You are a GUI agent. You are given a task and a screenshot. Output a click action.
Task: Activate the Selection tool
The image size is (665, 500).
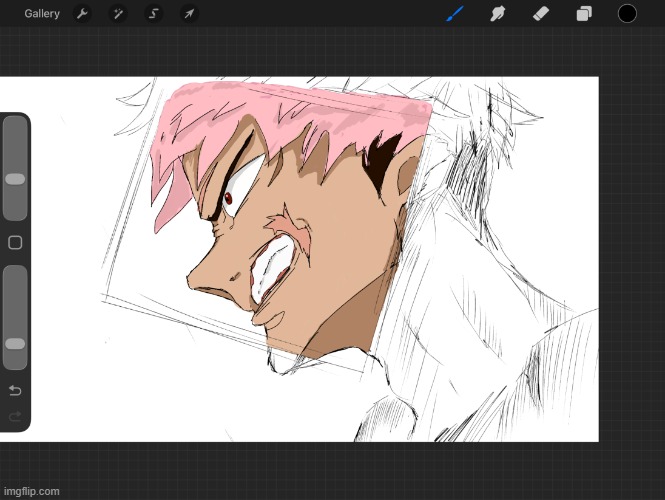(x=154, y=14)
